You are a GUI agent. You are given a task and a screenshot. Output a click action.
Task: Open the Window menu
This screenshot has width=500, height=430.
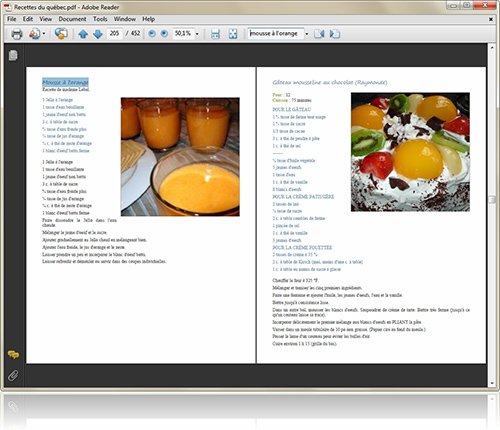pos(125,19)
